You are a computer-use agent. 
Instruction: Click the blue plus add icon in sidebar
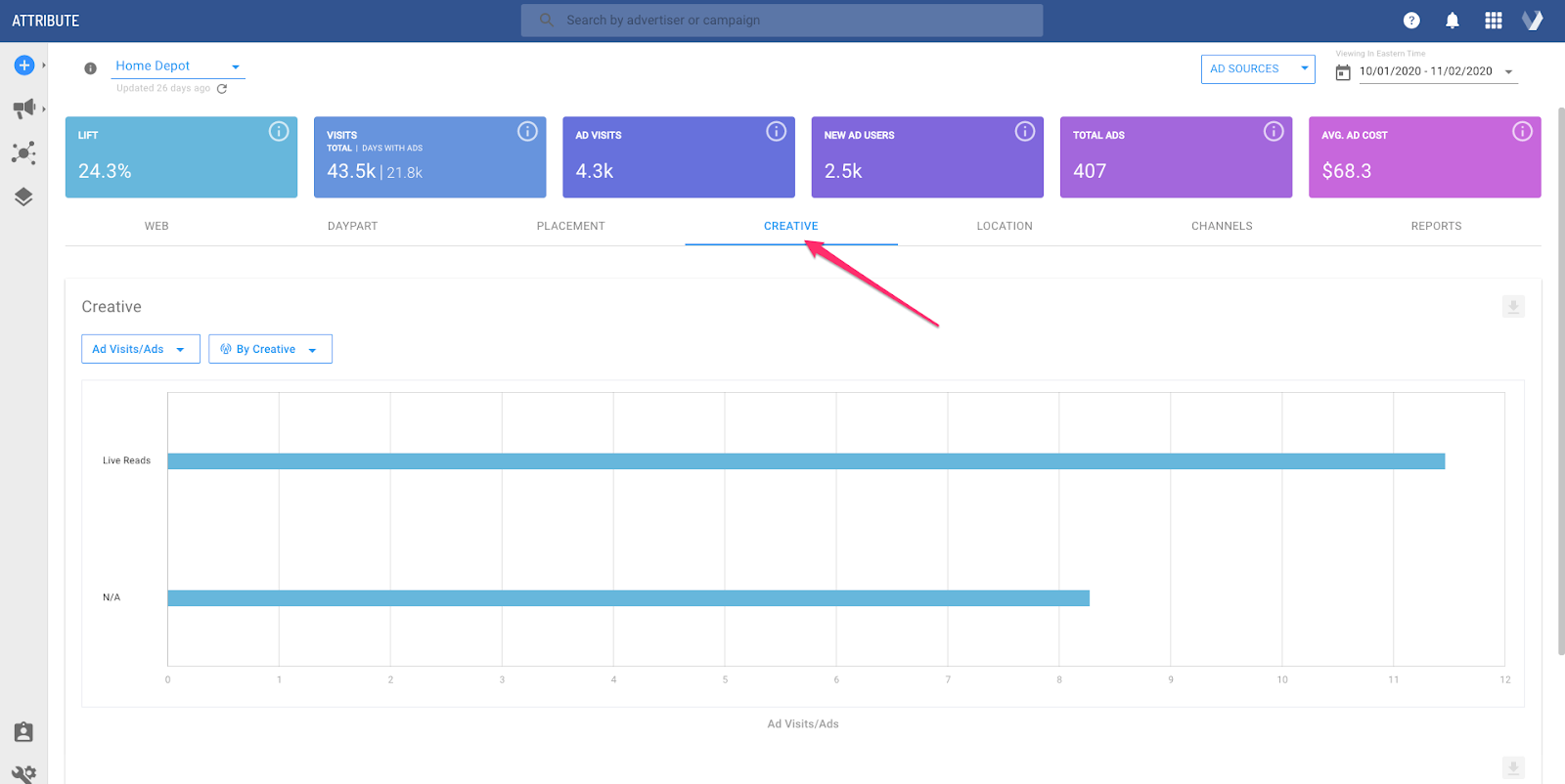click(24, 65)
